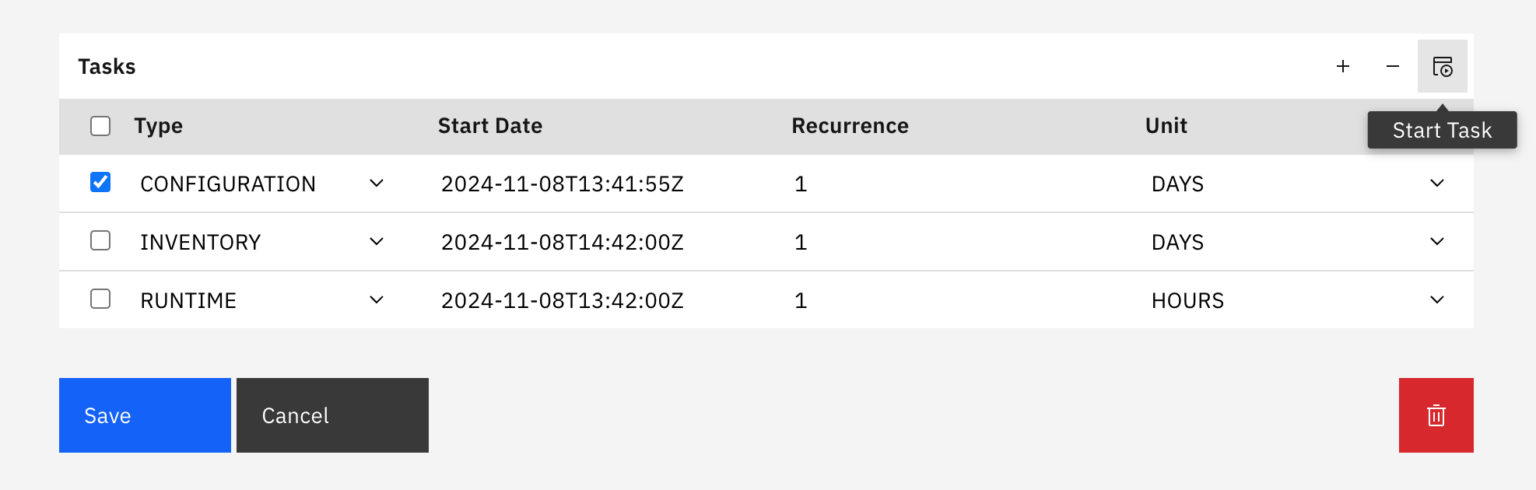1536x490 pixels.
Task: Open the RUNTIME type dropdown
Action: pos(376,300)
